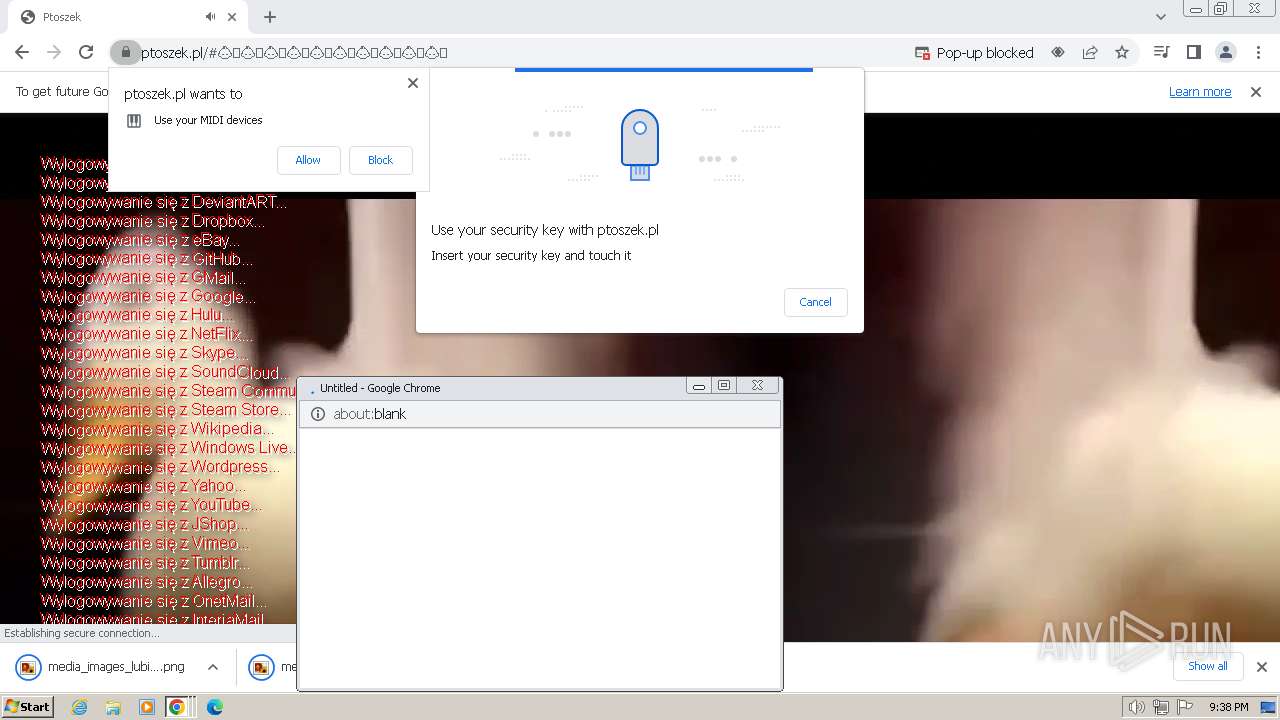The width and height of the screenshot is (1280, 720).
Task: Open the media player taskbar icon
Action: coord(147,707)
